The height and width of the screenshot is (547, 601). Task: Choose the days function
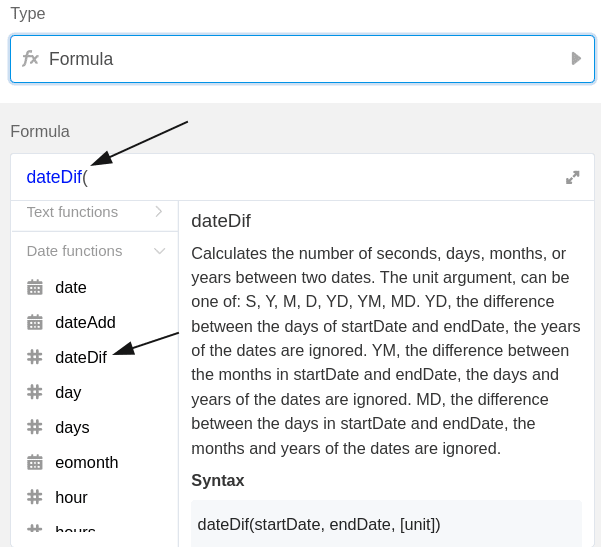(72, 427)
